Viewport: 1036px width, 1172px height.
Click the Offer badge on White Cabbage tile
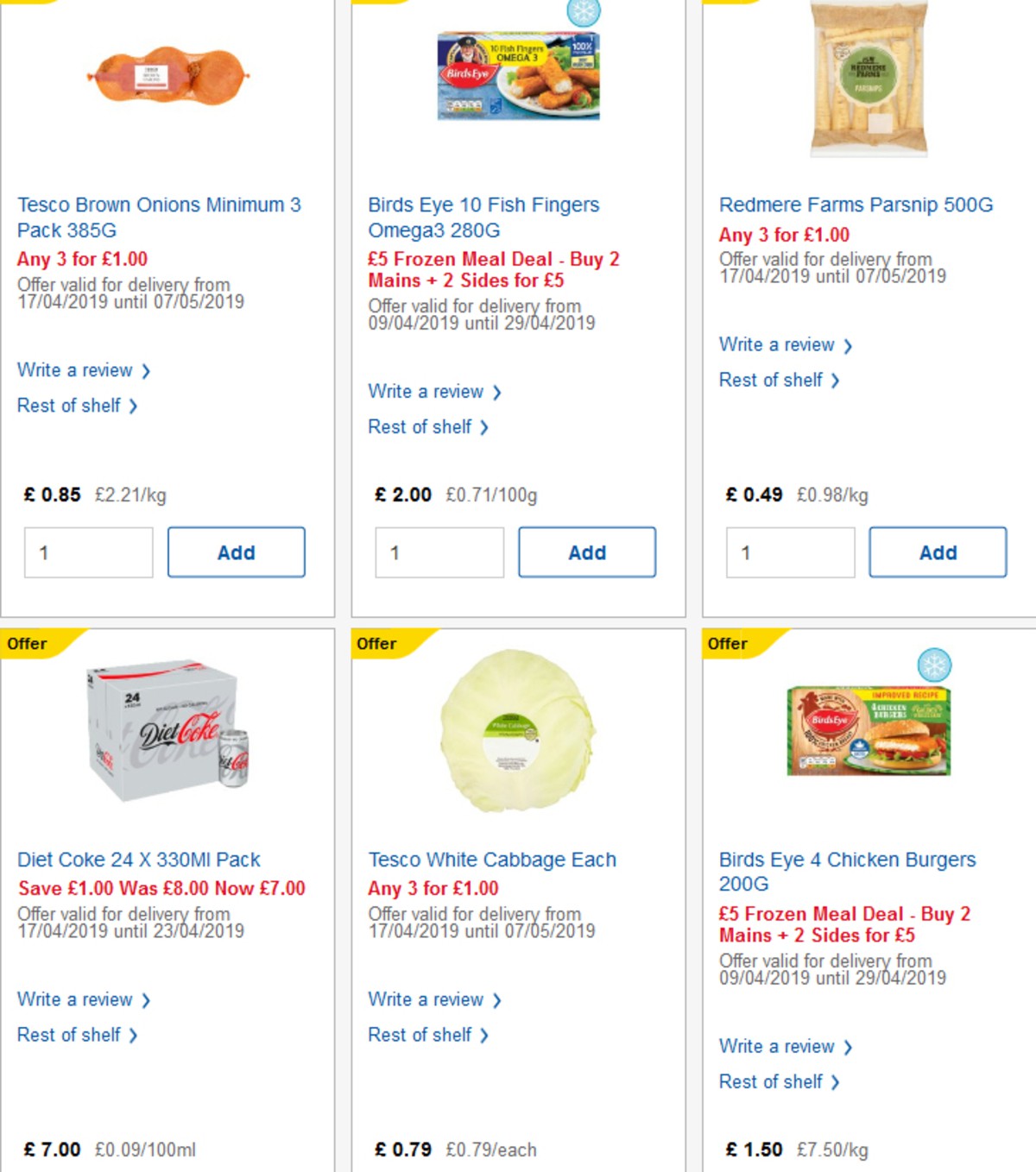pos(377,644)
